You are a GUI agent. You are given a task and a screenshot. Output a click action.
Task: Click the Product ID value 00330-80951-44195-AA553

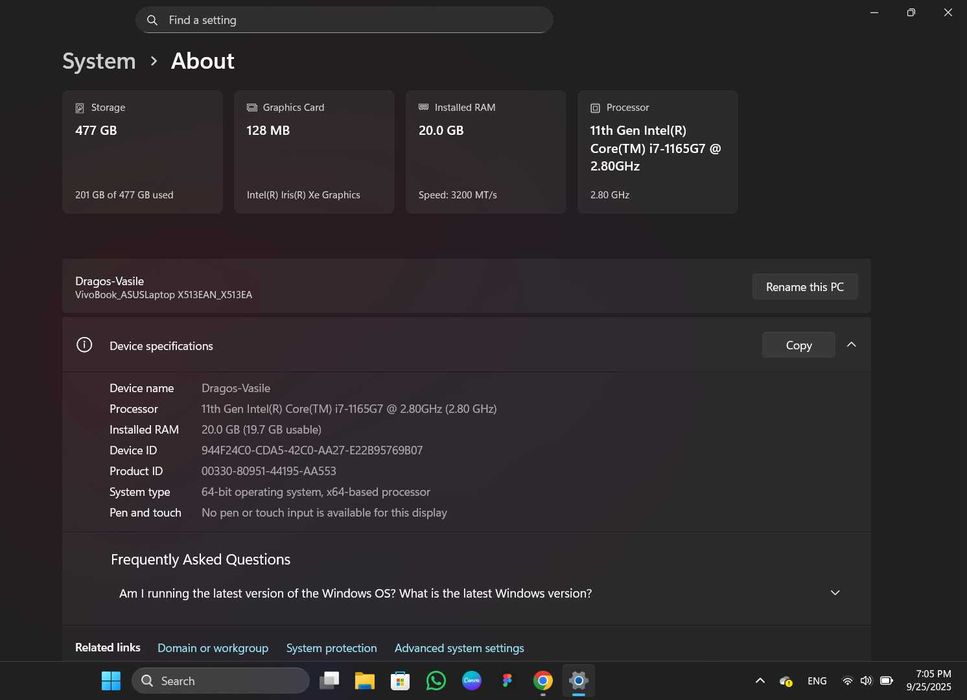coord(269,471)
